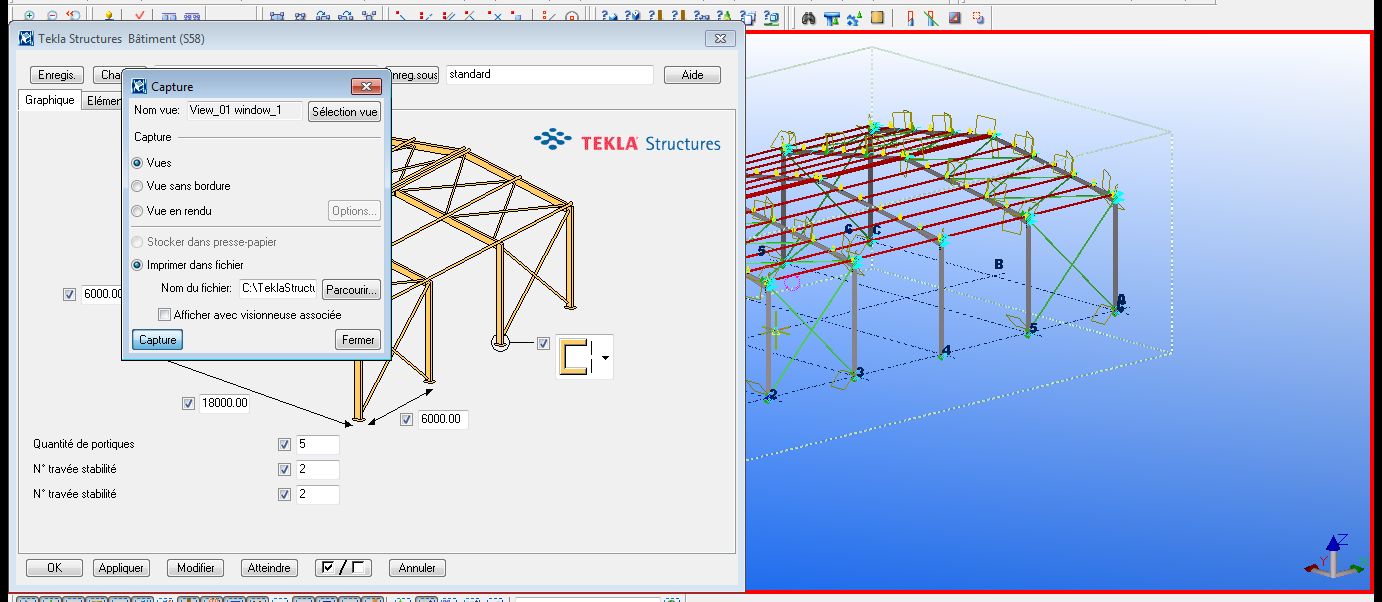
Task: Click the binoculars find icon in toolbar
Action: 808,18
